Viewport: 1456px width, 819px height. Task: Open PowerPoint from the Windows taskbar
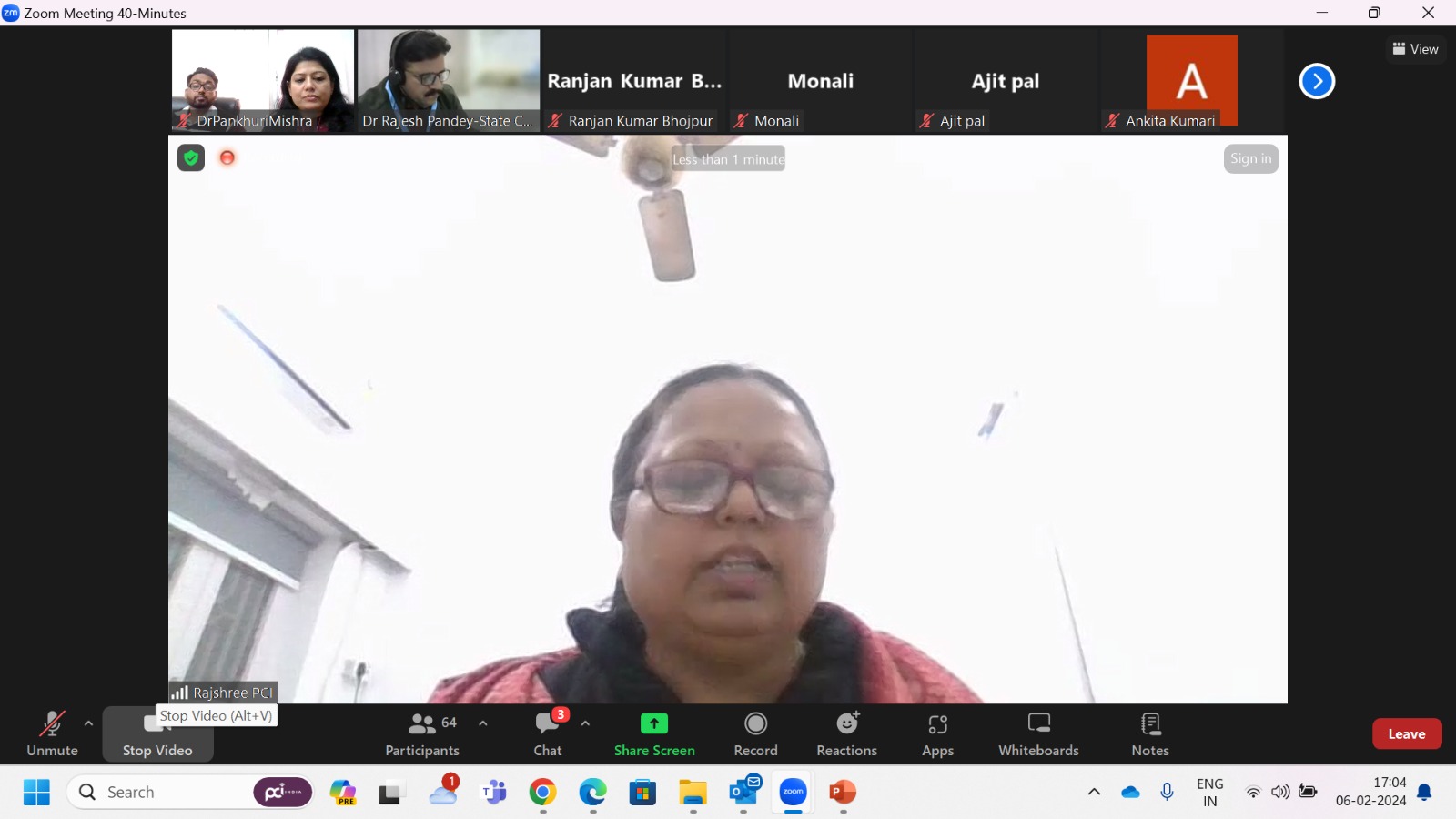843,793
